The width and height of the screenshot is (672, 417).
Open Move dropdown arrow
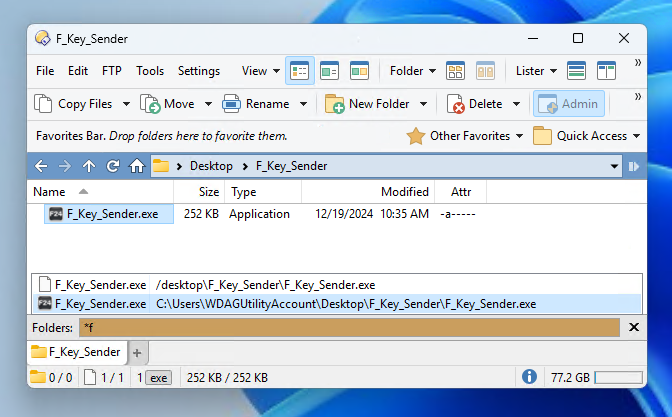[x=208, y=104]
